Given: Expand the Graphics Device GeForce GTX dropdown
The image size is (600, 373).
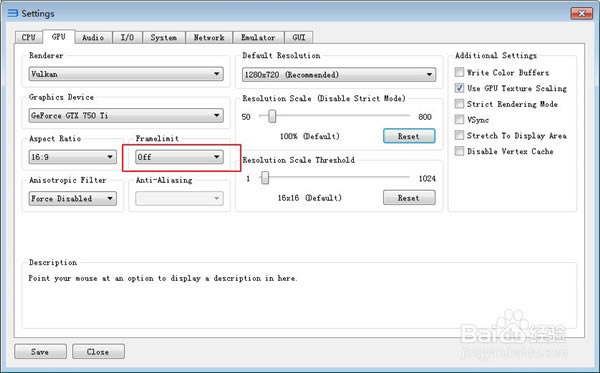Looking at the screenshot, I should (x=126, y=115).
